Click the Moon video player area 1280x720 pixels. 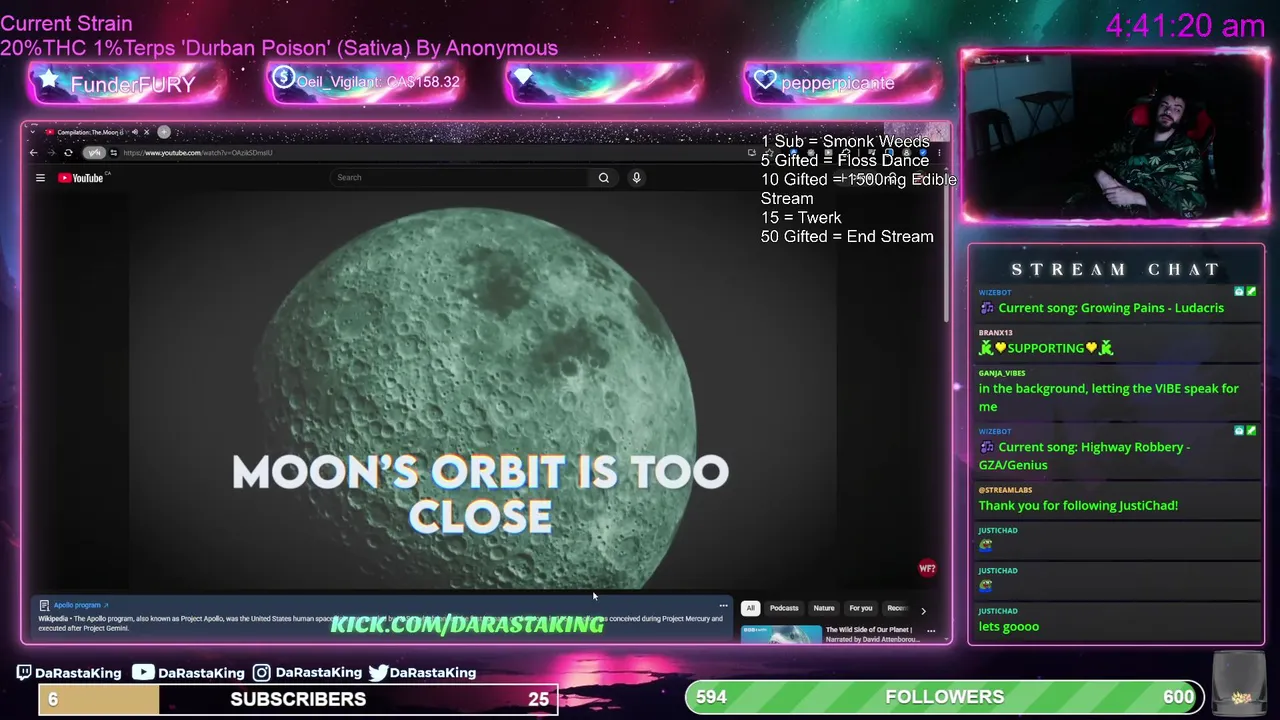click(x=483, y=390)
